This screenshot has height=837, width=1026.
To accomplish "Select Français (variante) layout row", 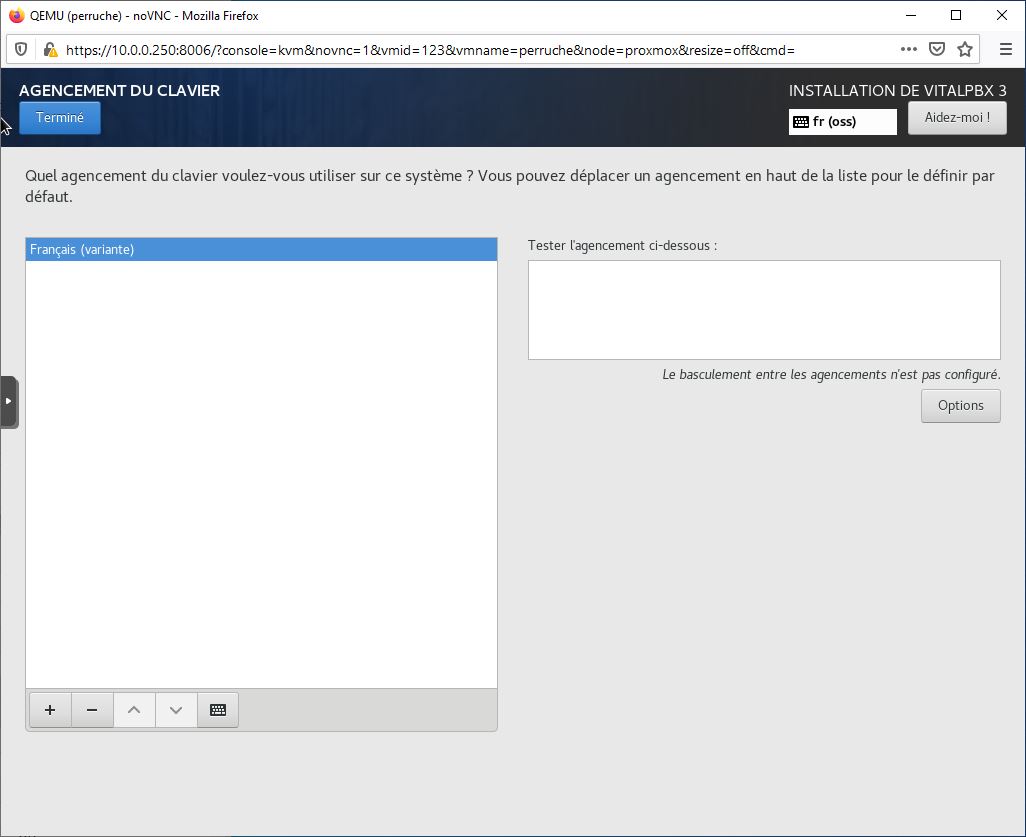I will (261, 249).
